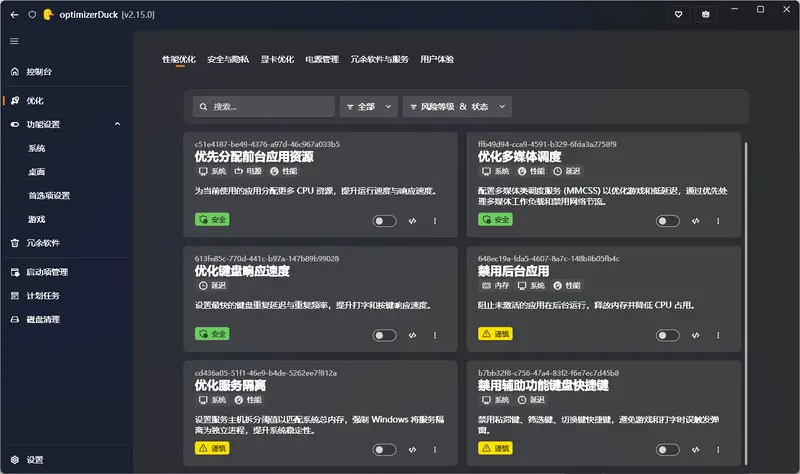
Task: View code icon for 优先分配前台应用资源
Action: click(x=412, y=221)
